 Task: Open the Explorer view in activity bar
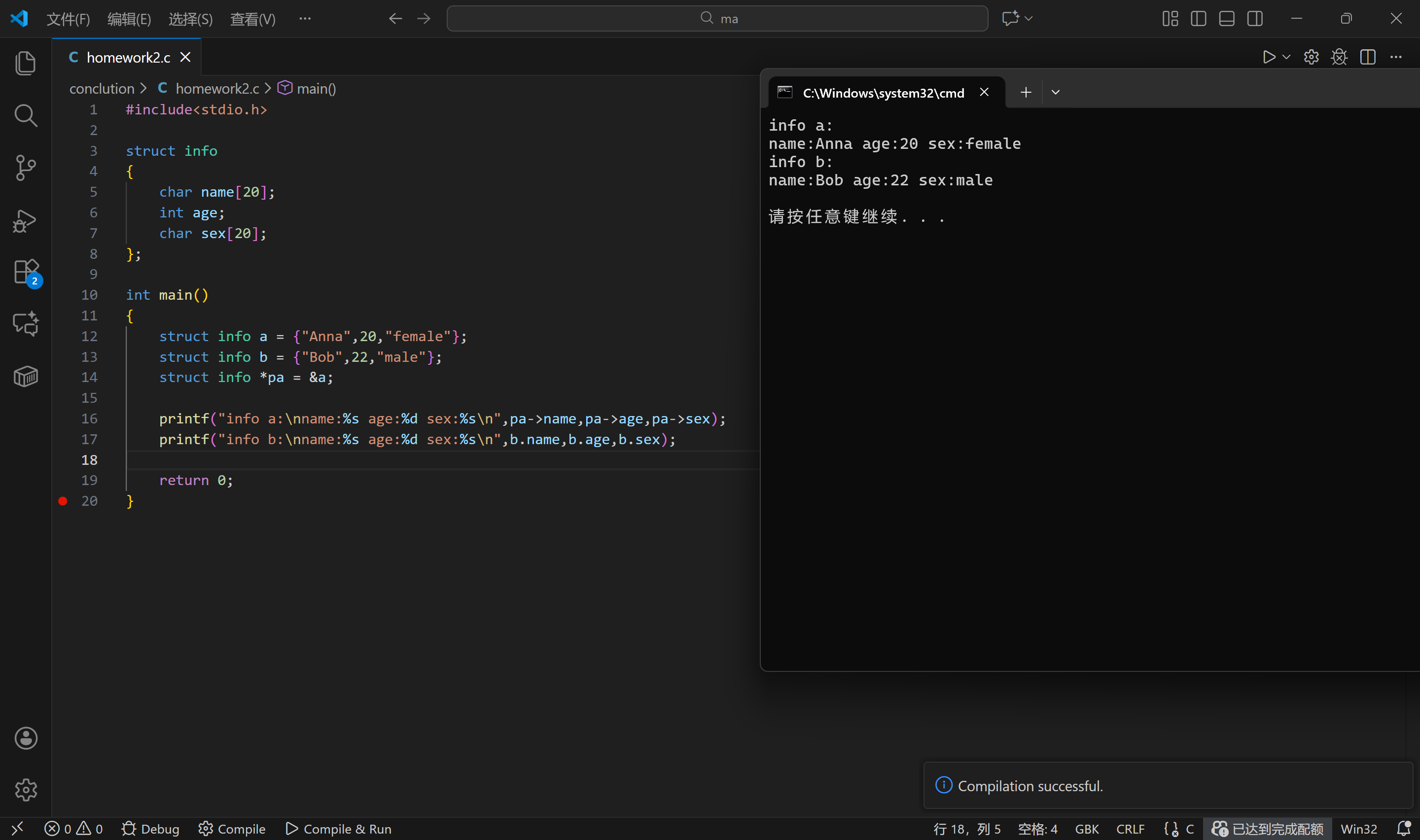point(26,63)
